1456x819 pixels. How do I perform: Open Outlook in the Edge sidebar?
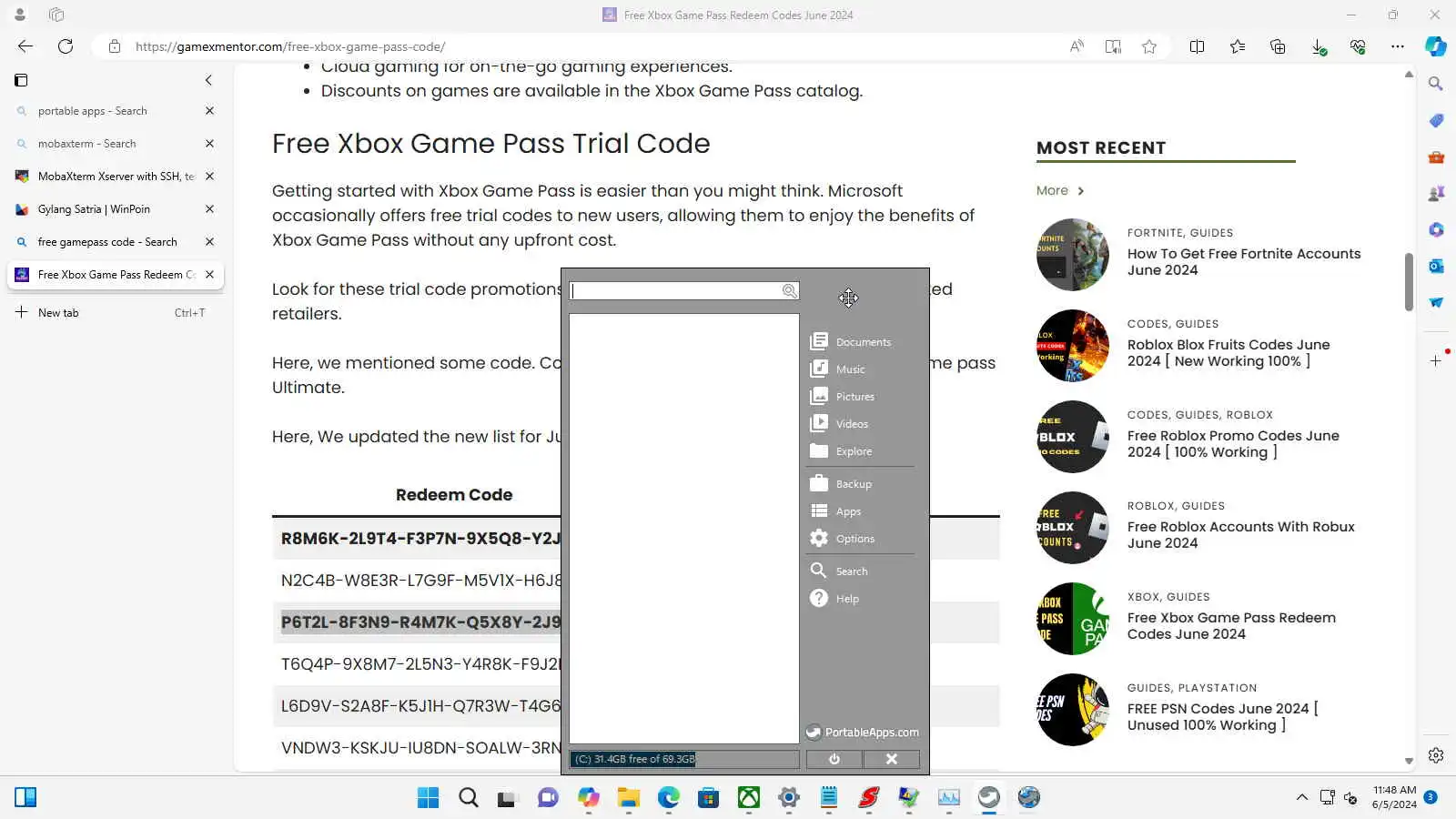click(1436, 266)
